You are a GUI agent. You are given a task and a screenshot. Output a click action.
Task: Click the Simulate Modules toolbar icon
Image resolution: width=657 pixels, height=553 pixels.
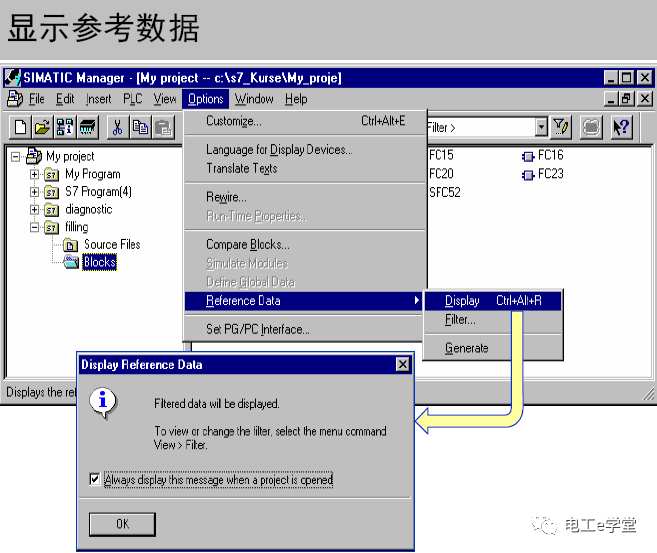pyautogui.click(x=591, y=127)
